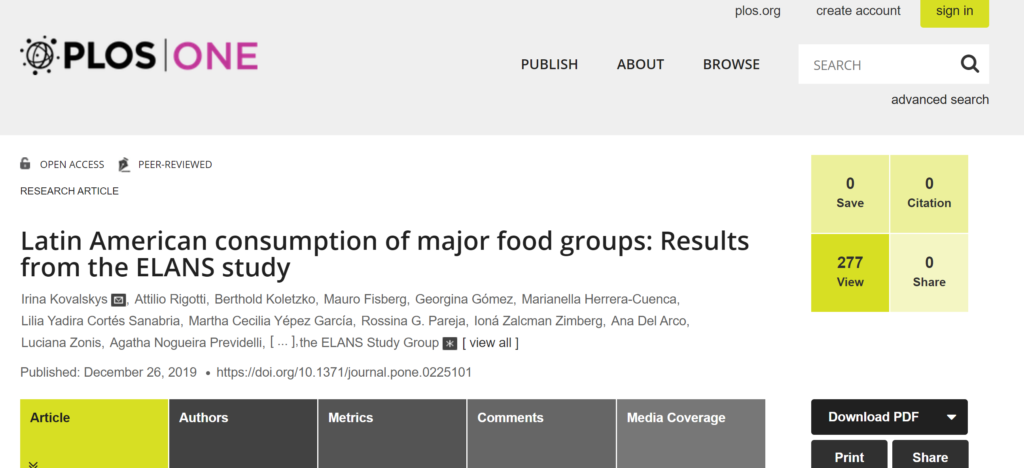Open the BROWSE menu
Viewport: 1024px width, 468px height.
click(x=731, y=64)
